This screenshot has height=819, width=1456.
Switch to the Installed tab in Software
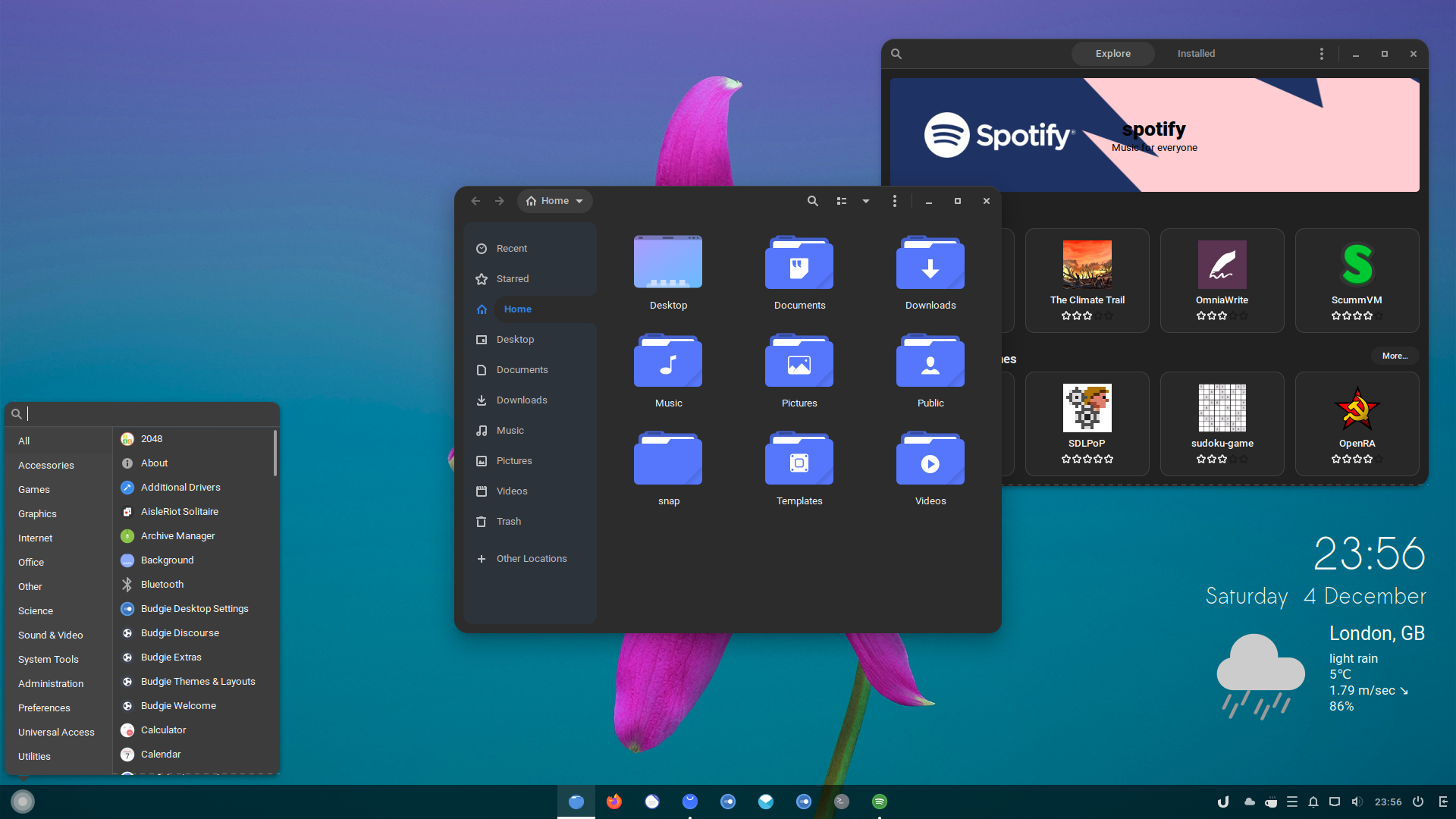click(x=1196, y=54)
